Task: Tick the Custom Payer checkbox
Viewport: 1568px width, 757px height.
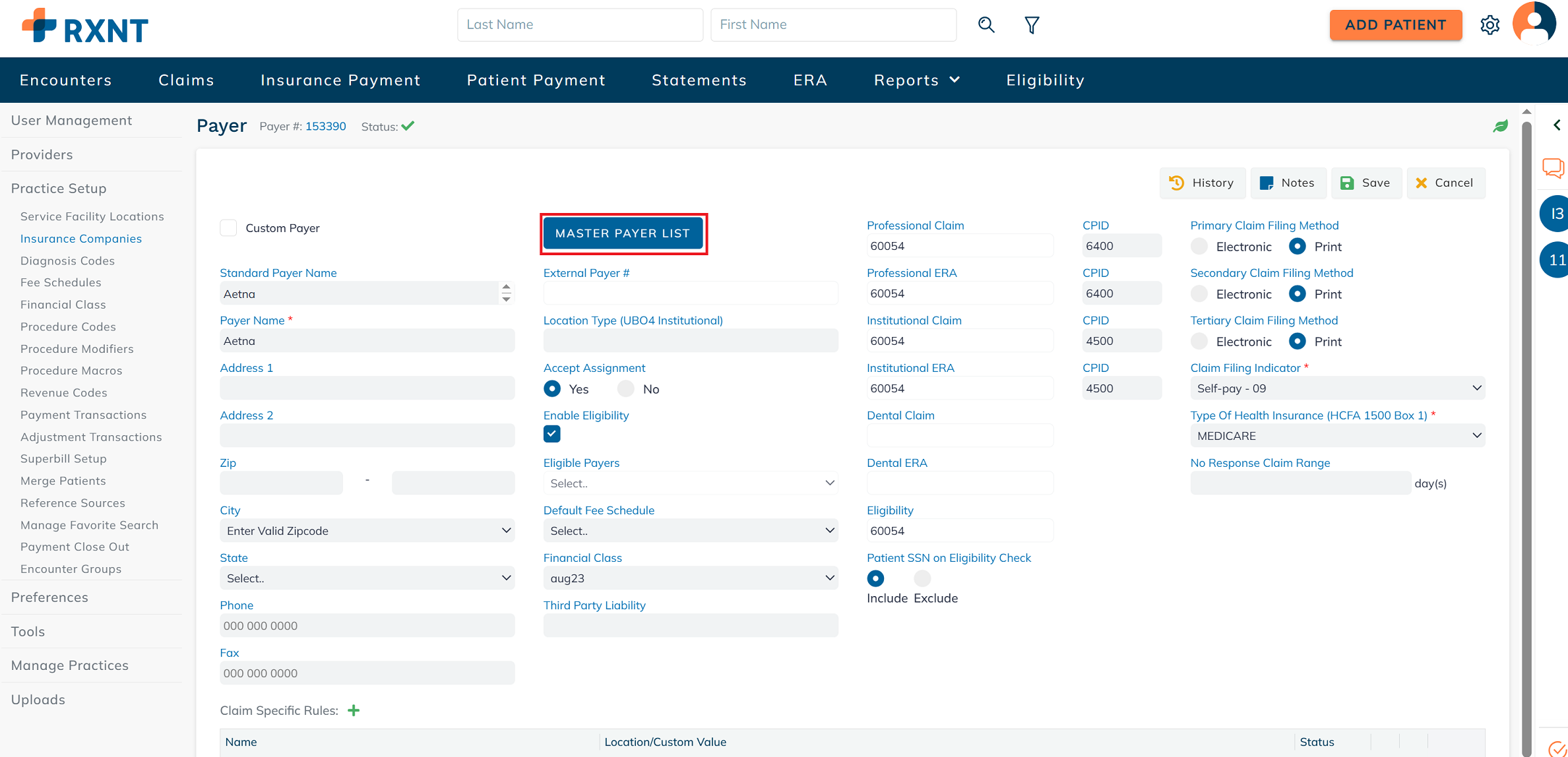Action: (x=228, y=228)
